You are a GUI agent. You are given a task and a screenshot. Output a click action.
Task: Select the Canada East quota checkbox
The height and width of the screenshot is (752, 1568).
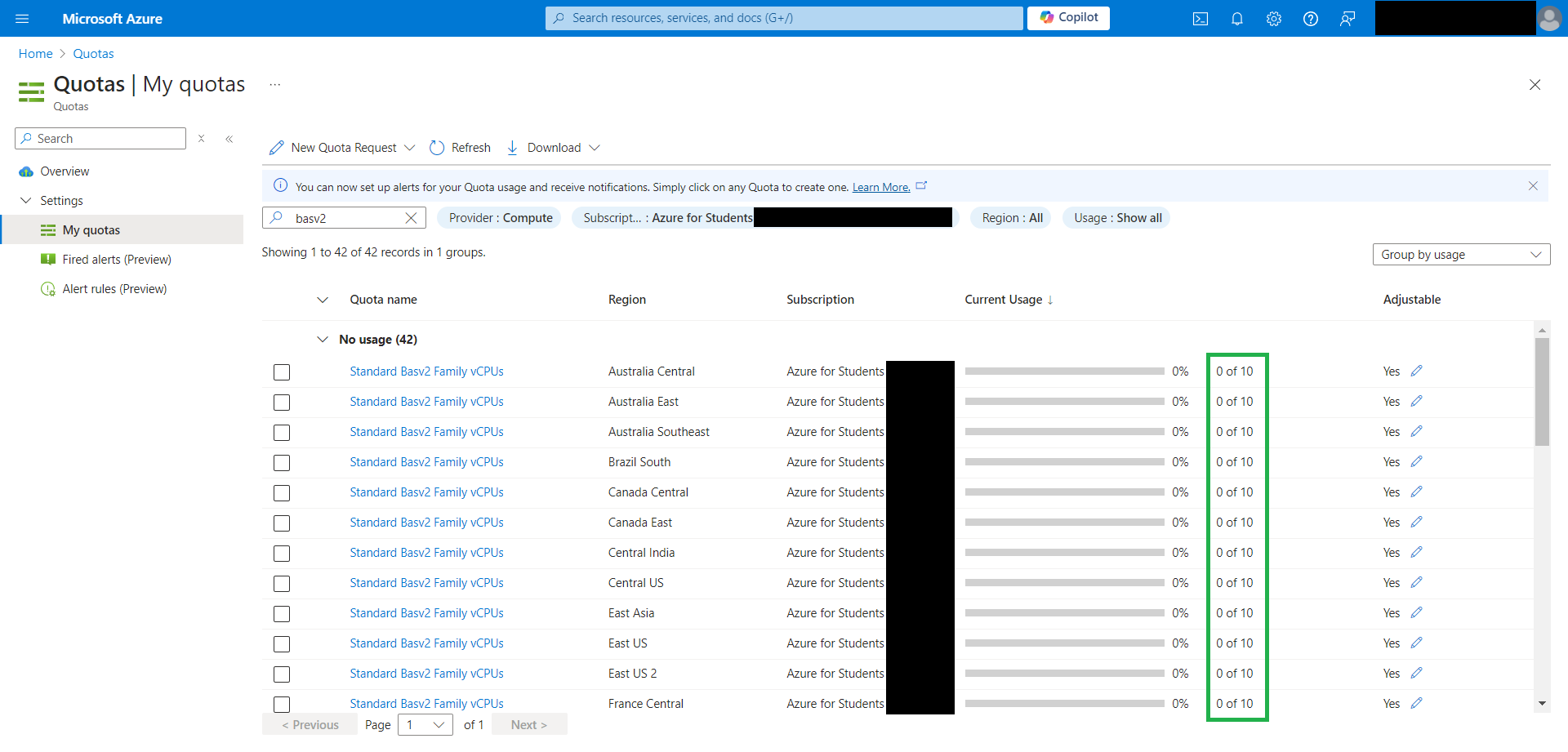pyautogui.click(x=282, y=523)
